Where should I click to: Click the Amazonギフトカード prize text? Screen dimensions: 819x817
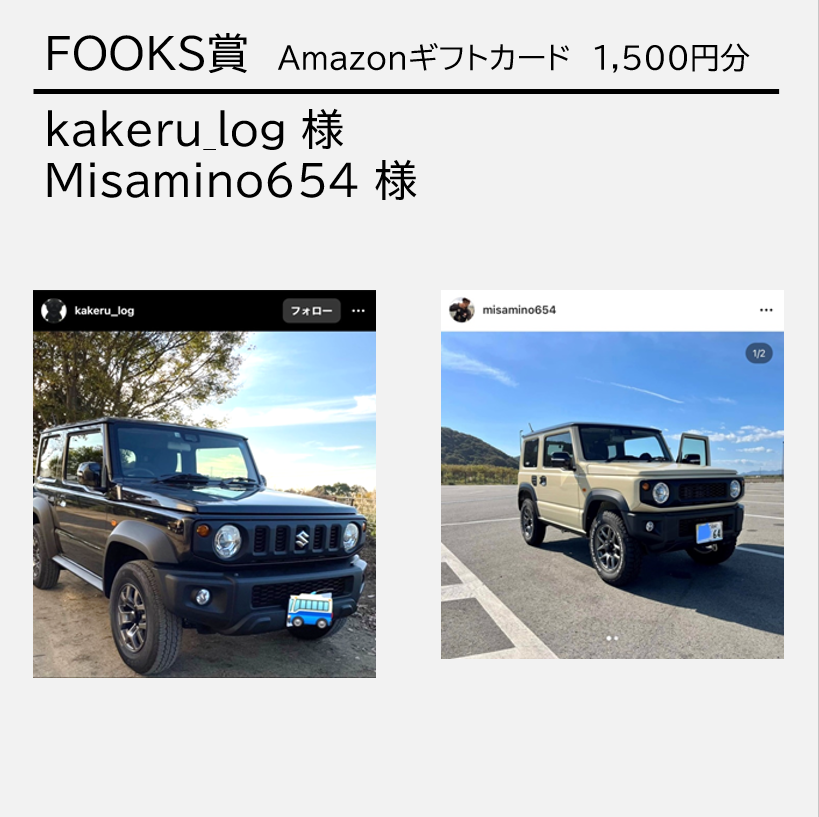pos(424,58)
